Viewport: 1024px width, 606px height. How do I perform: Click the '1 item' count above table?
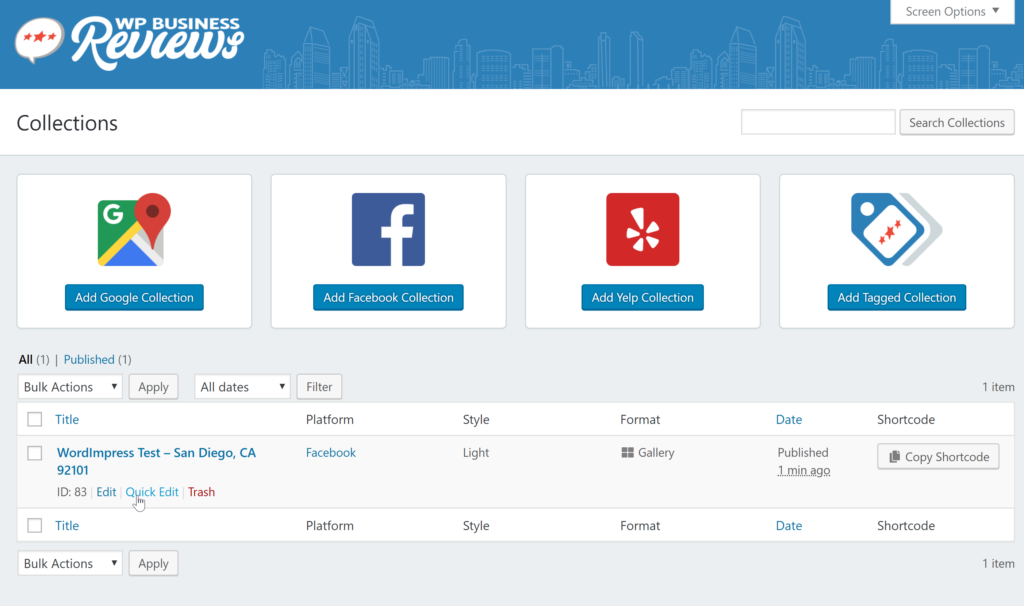[x=999, y=387]
